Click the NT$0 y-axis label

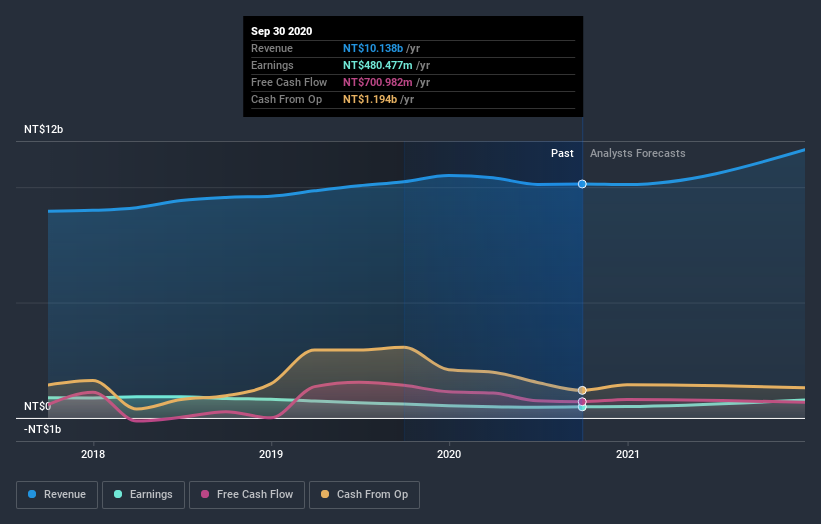(x=37, y=406)
